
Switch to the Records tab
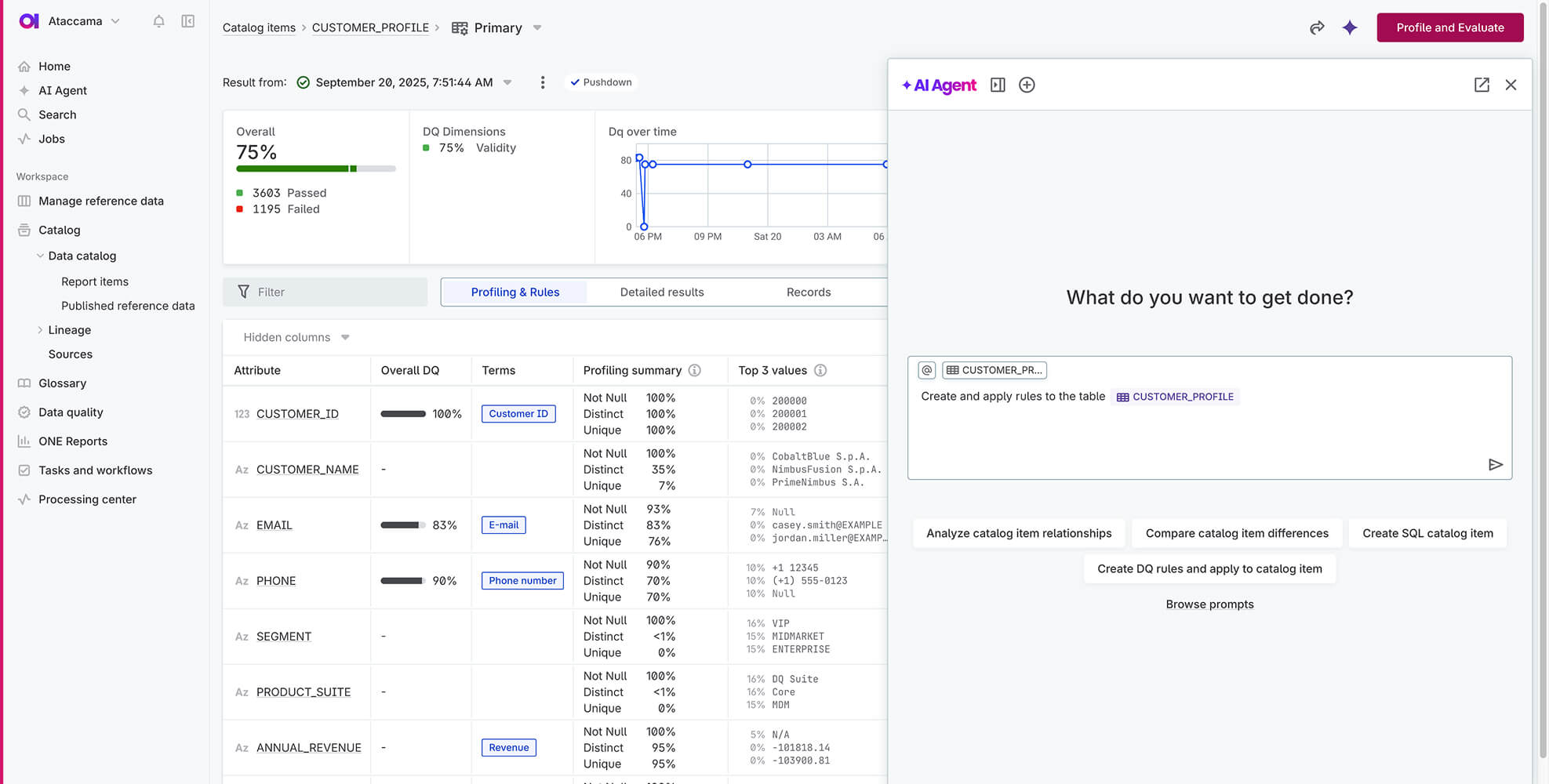click(808, 292)
